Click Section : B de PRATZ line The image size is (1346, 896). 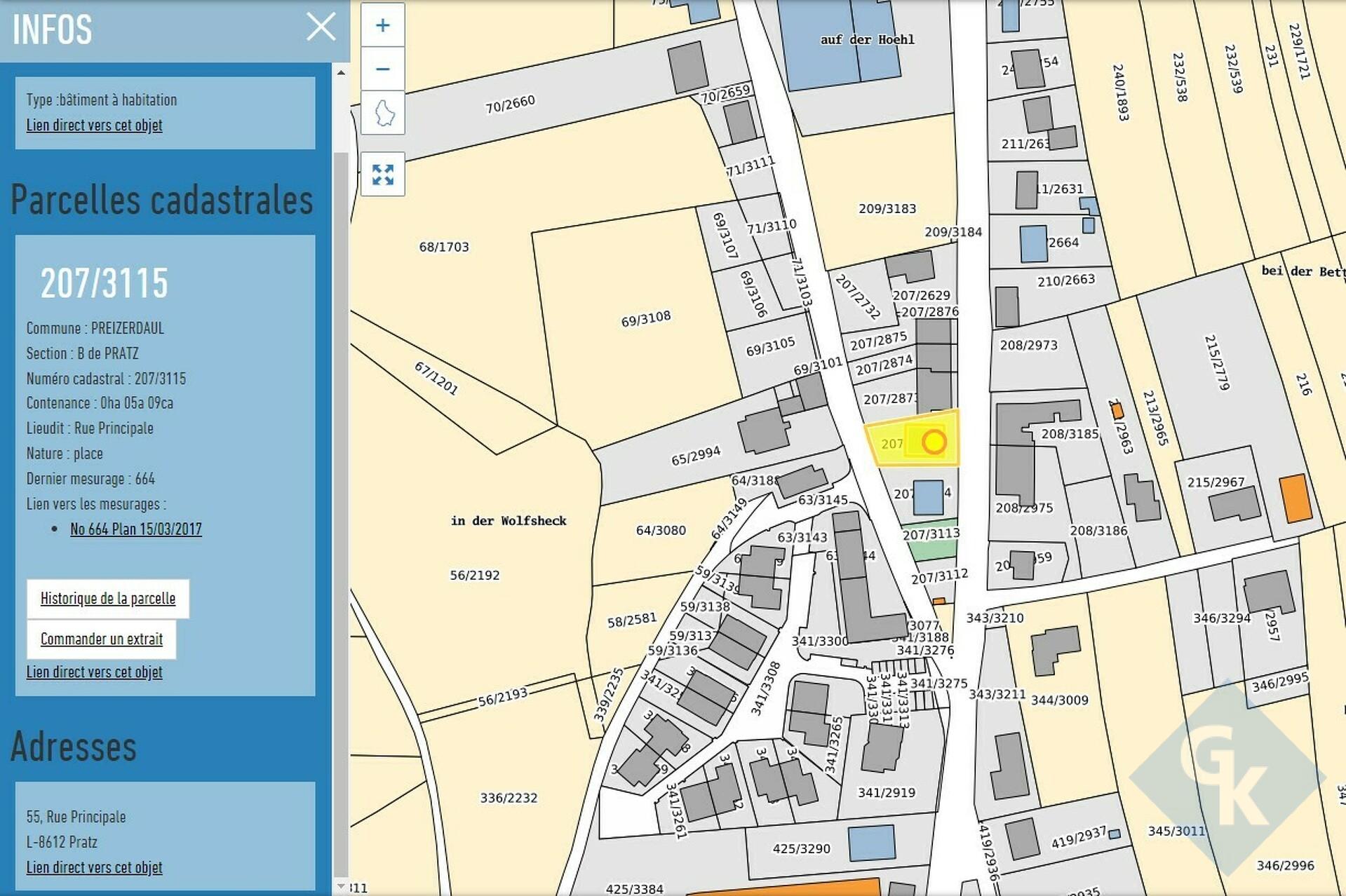(x=82, y=353)
